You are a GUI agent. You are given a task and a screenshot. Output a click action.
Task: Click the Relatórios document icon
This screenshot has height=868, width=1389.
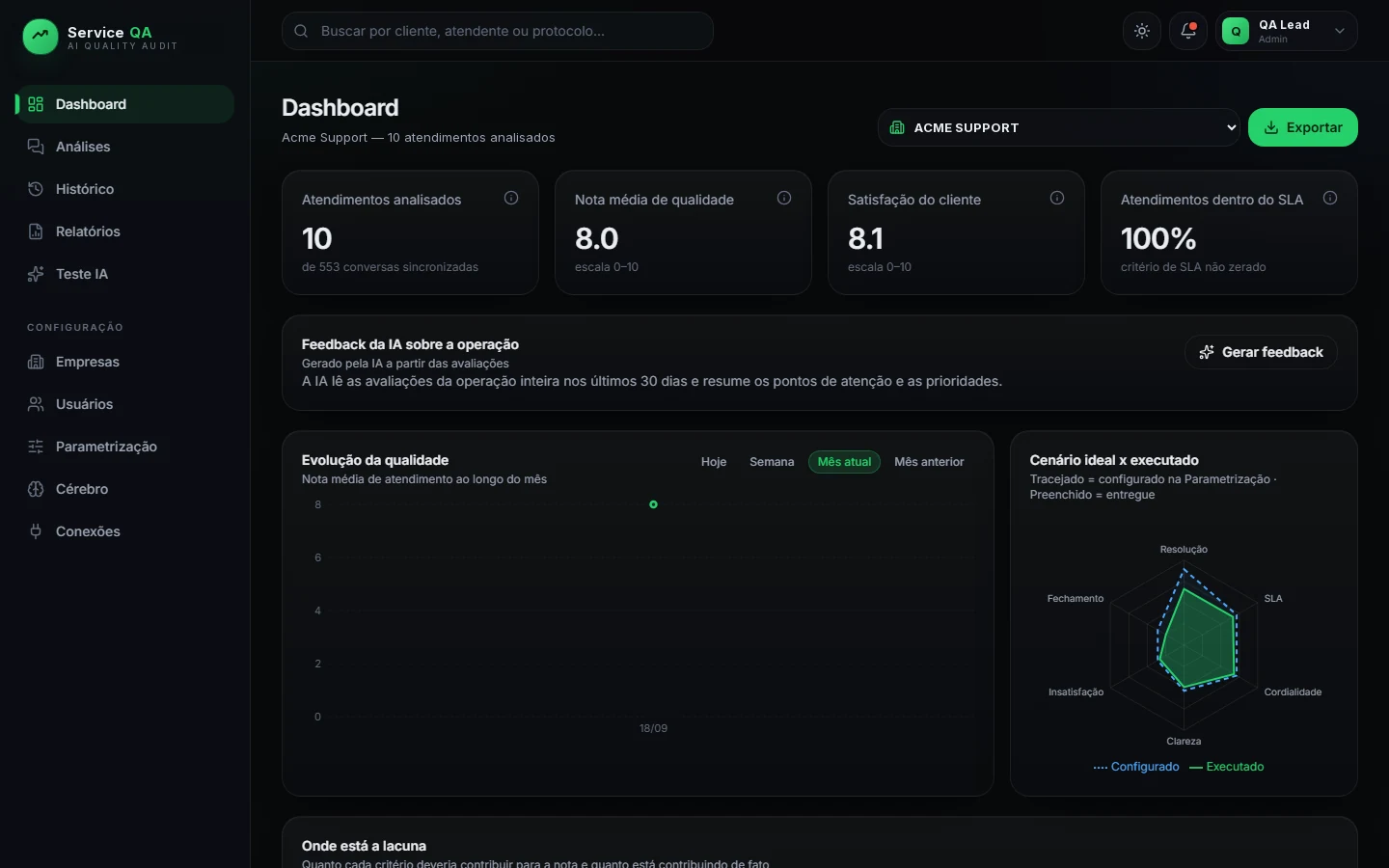click(36, 231)
